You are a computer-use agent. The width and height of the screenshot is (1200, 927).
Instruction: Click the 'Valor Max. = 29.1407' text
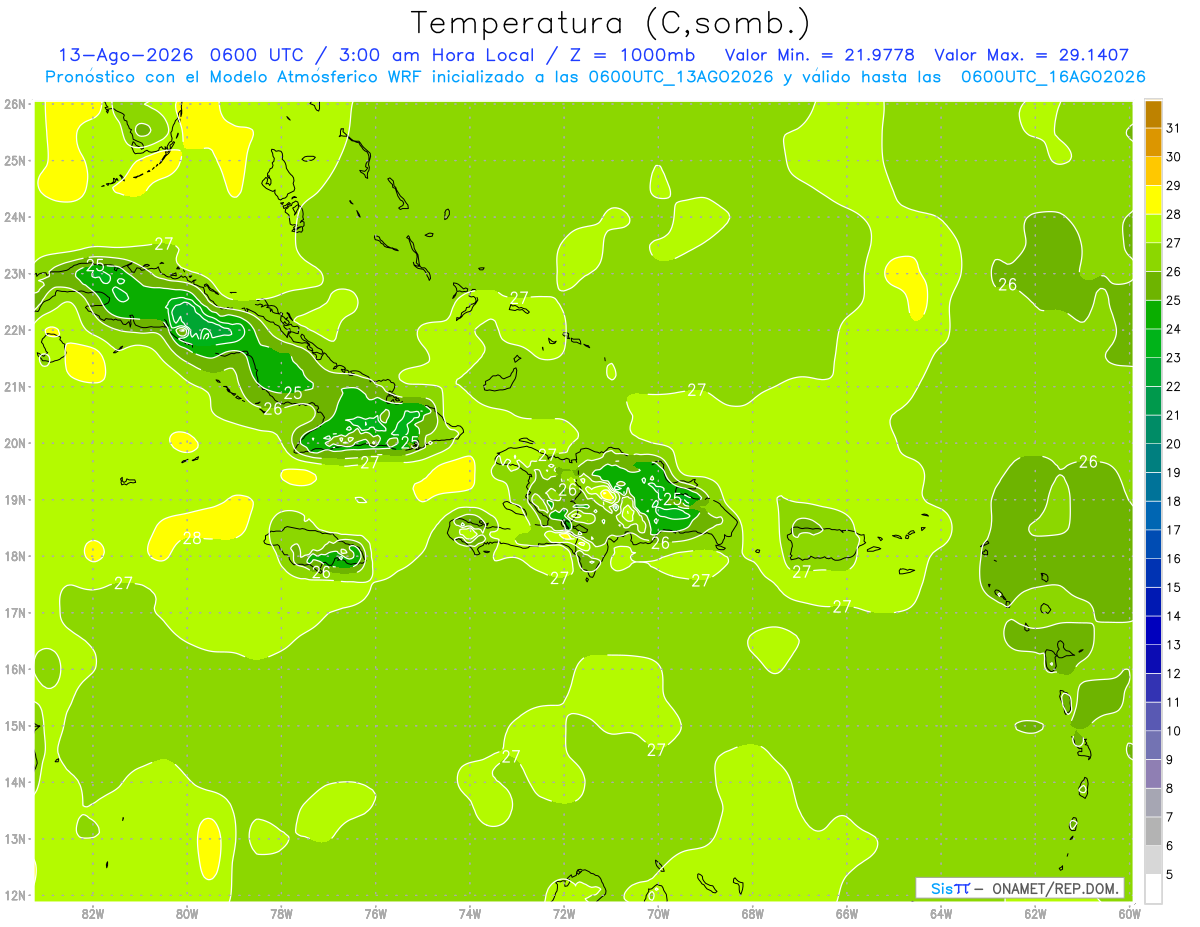[1032, 55]
